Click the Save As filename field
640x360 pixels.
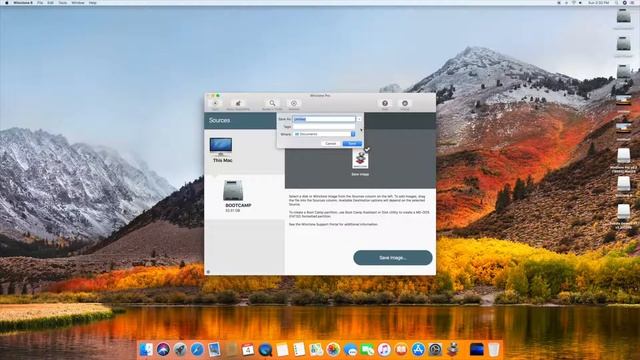pos(324,119)
